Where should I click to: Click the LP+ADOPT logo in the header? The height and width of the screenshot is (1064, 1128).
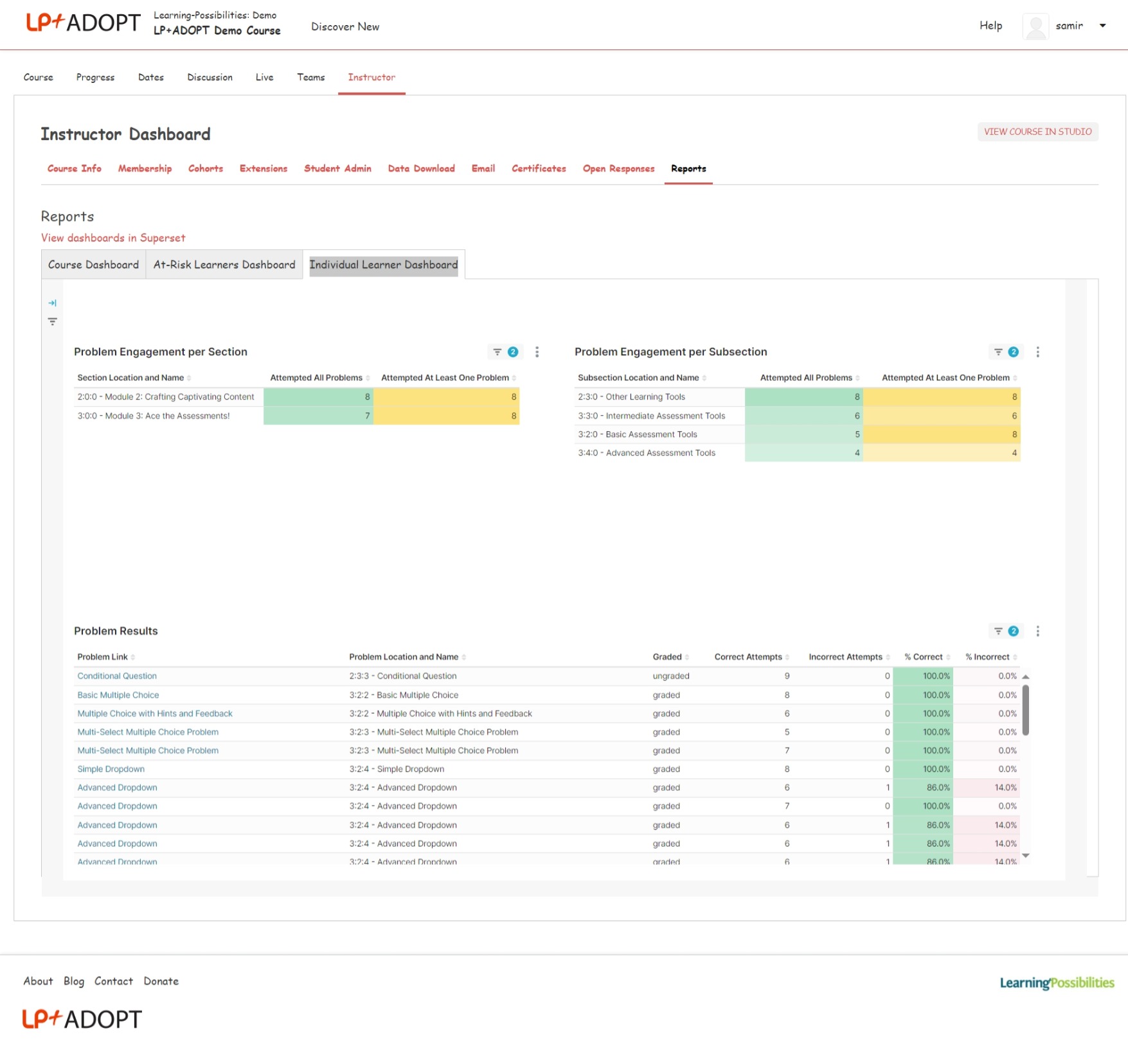click(83, 23)
